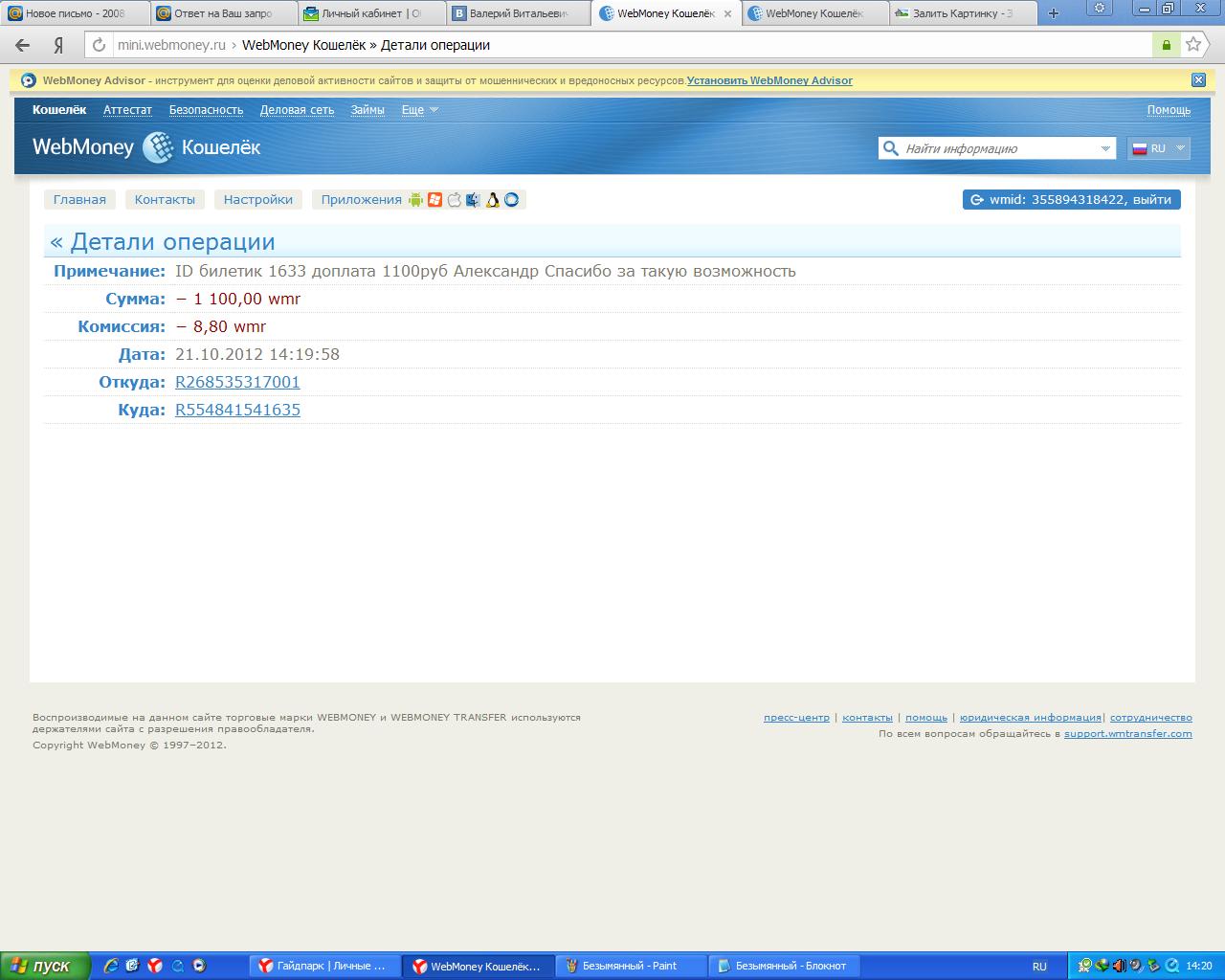Open the контакты footer link
The height and width of the screenshot is (980, 1225).
pos(867,717)
